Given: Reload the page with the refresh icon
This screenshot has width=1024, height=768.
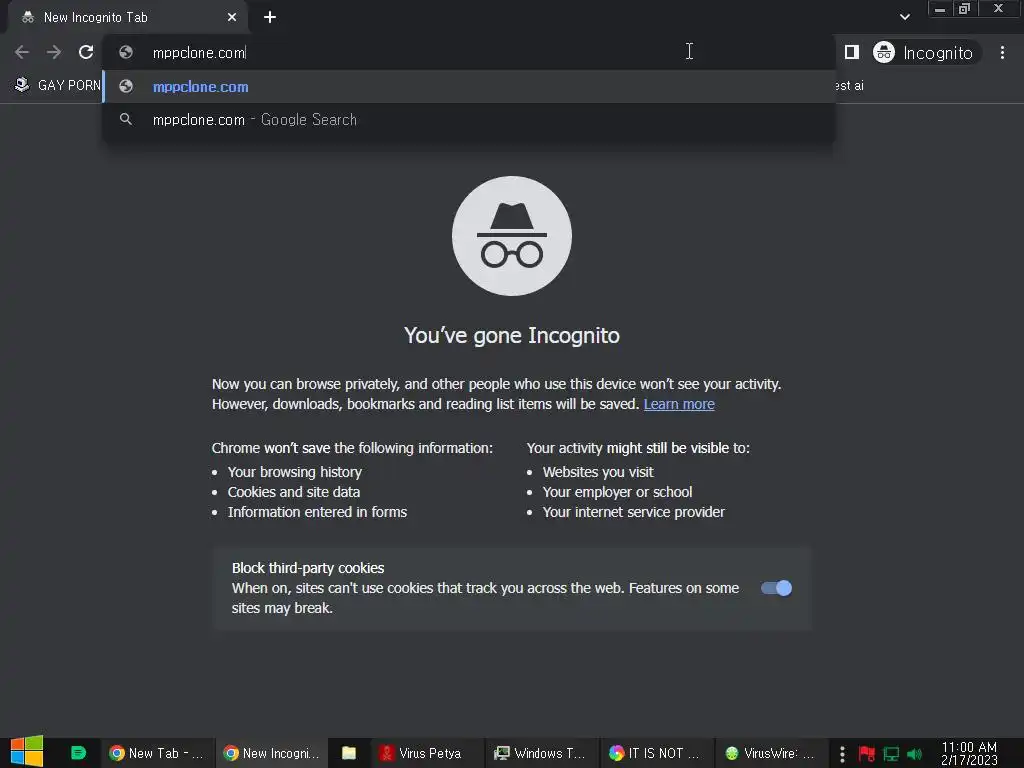Looking at the screenshot, I should (86, 52).
